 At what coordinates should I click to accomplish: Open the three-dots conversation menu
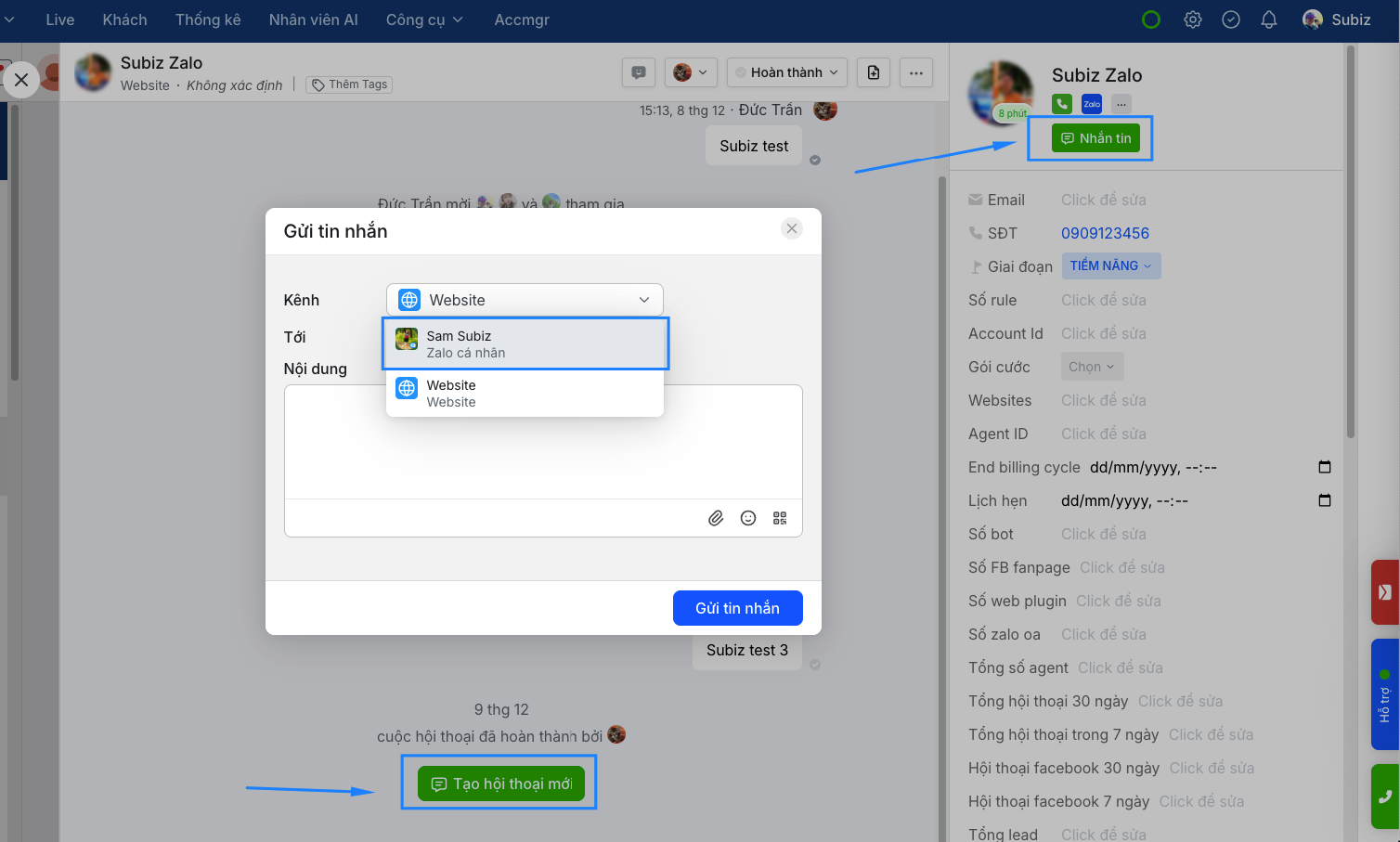pos(916,72)
